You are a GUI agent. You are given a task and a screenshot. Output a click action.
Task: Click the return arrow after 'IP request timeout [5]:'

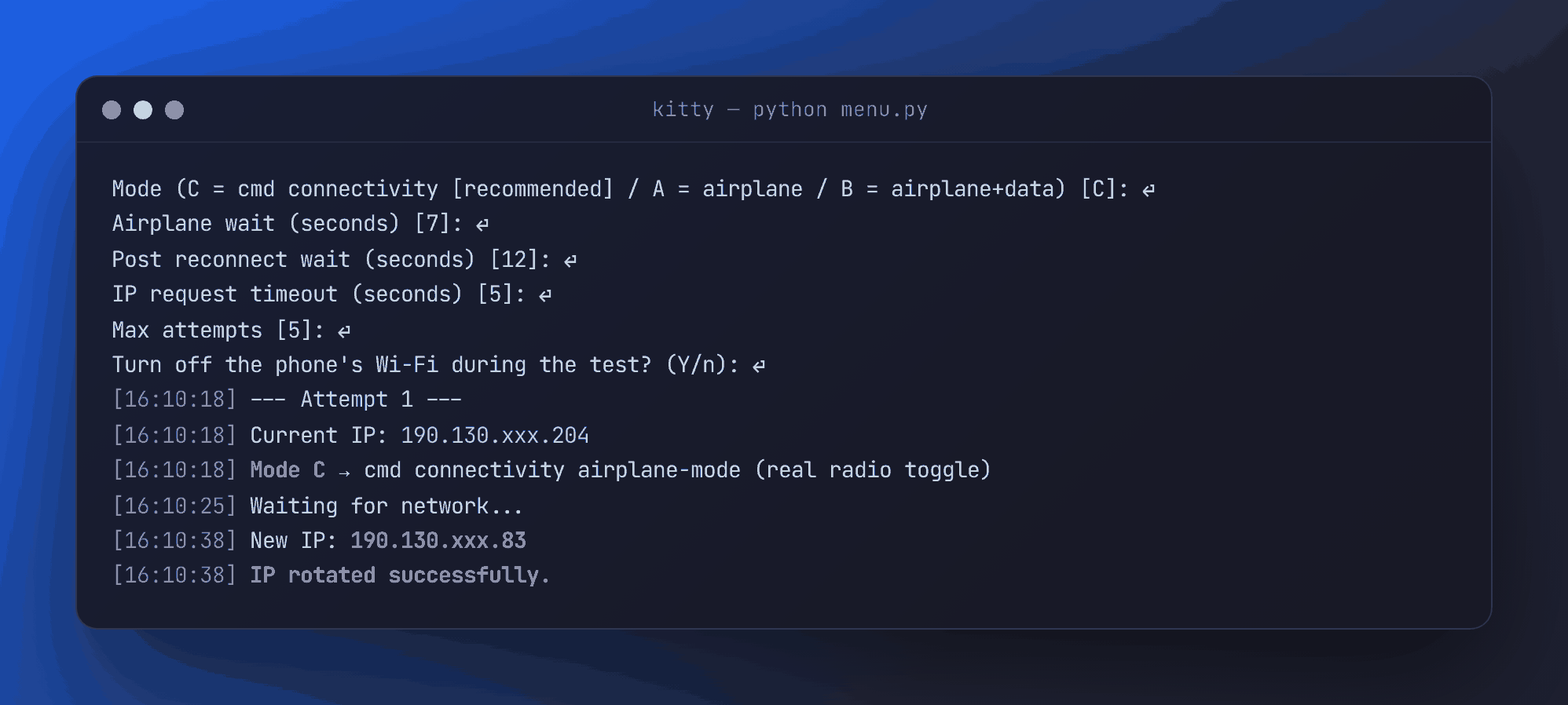(545, 295)
